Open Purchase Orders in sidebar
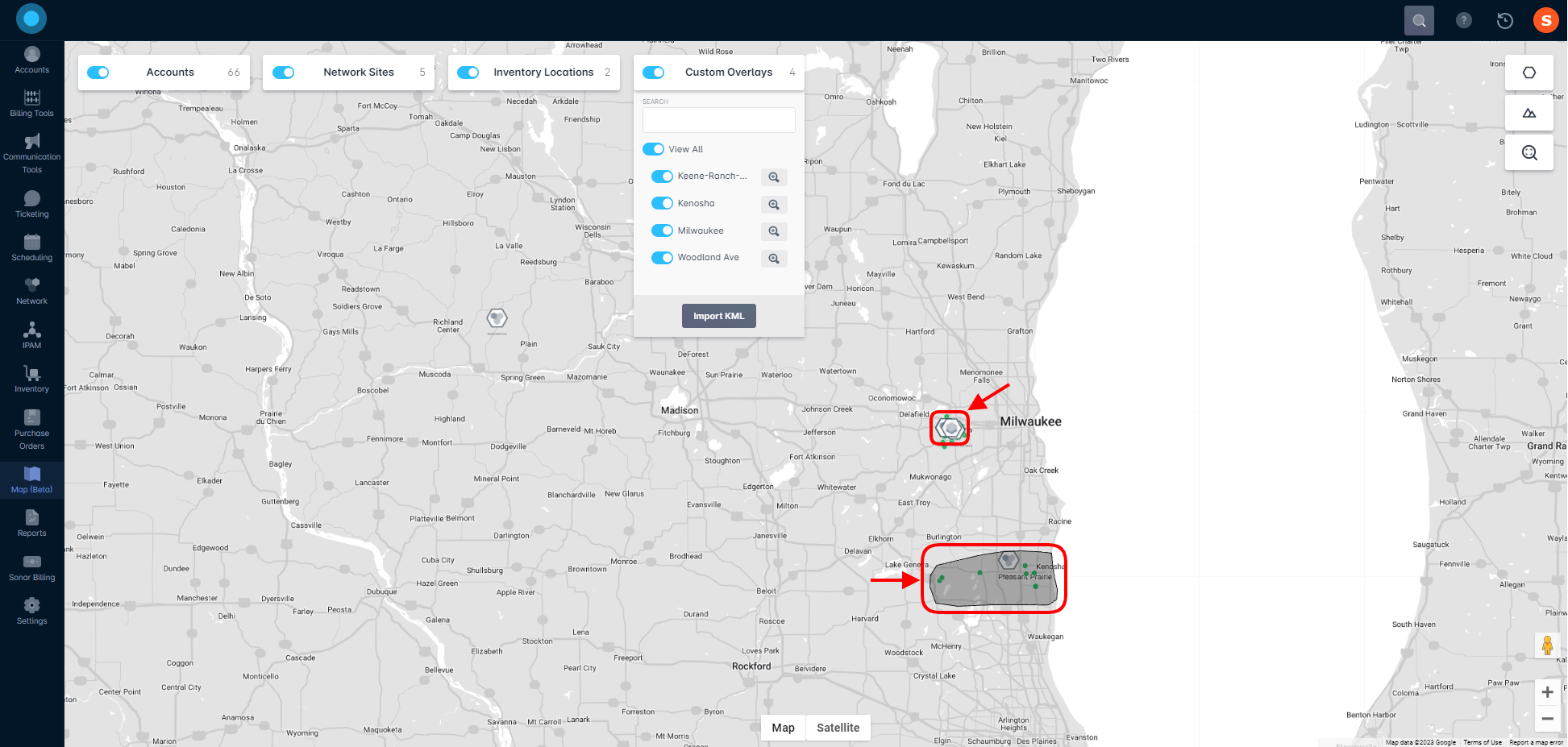The height and width of the screenshot is (747, 1568). point(31,430)
